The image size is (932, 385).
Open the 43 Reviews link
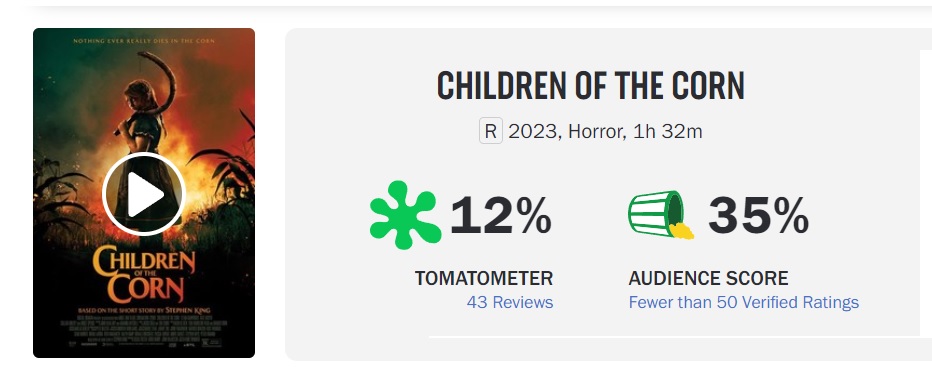coord(510,302)
